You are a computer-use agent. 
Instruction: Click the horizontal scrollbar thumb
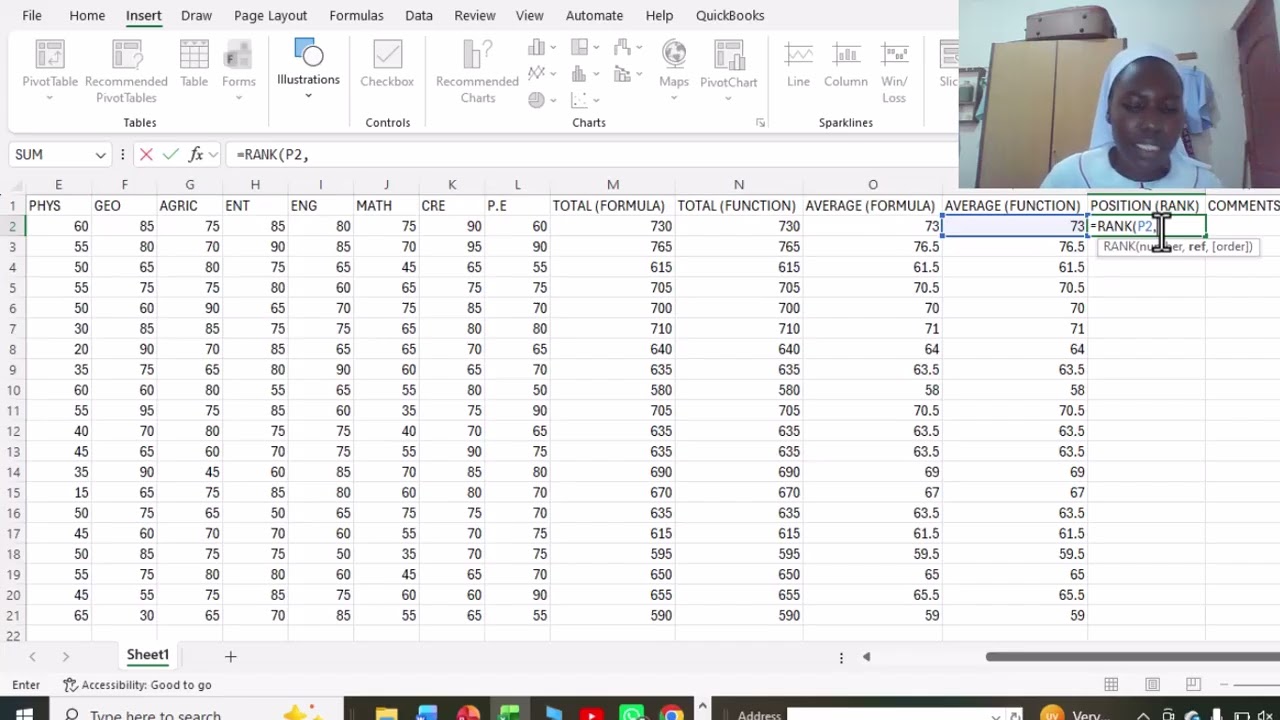tap(1132, 657)
